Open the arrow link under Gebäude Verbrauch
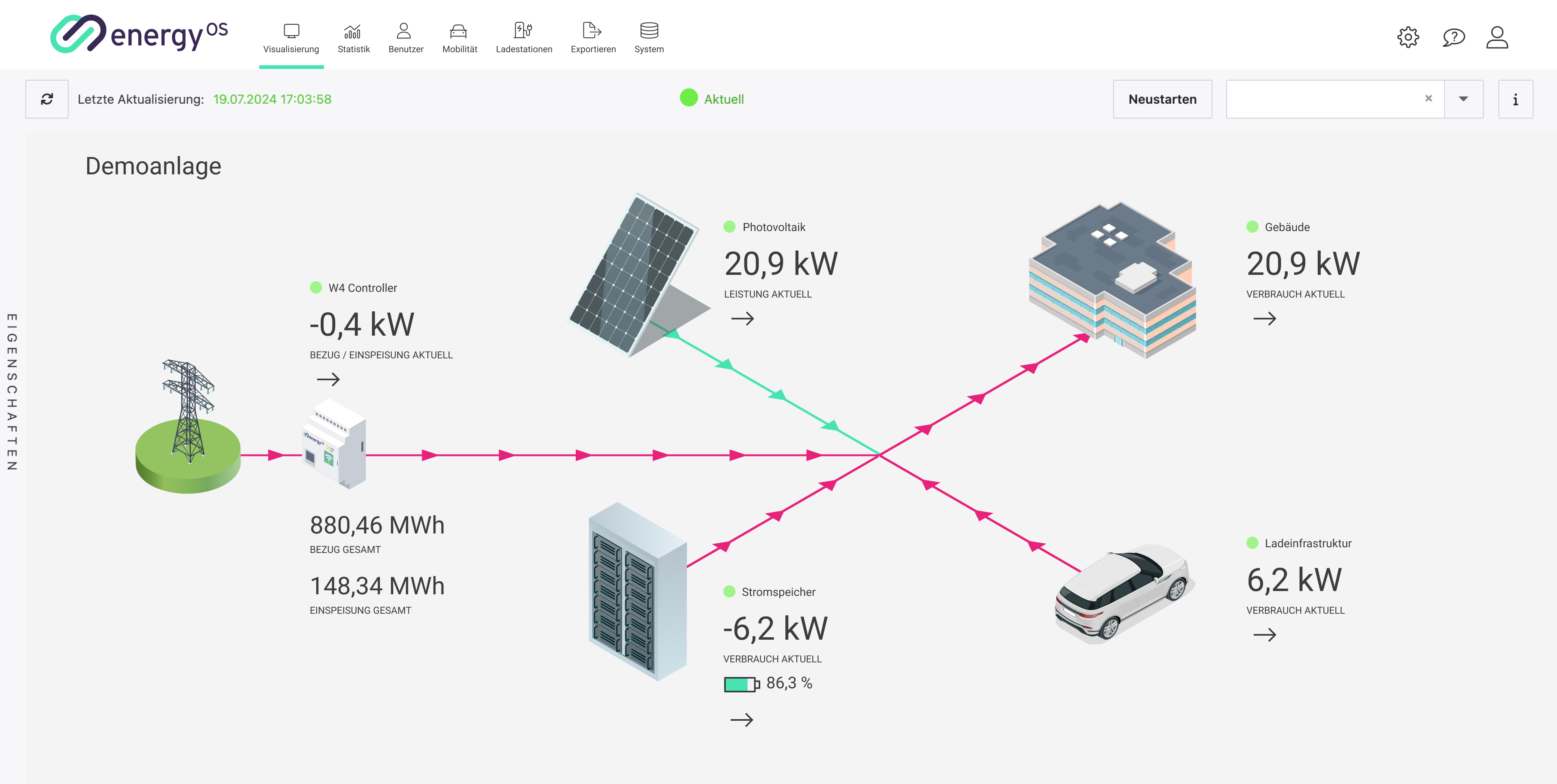Image resolution: width=1557 pixels, height=784 pixels. (1265, 319)
